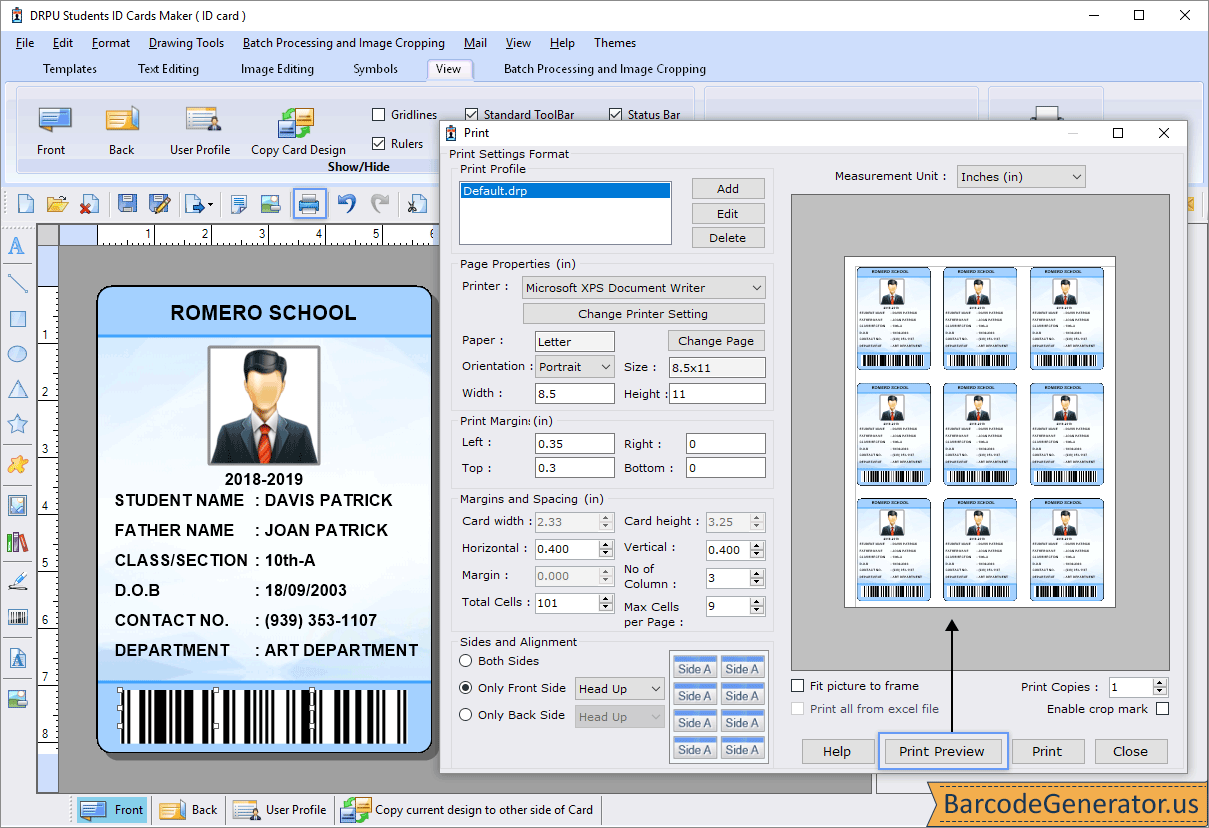1209x828 pixels.
Task: Increase Print Copies using the stepper
Action: coord(1160,682)
